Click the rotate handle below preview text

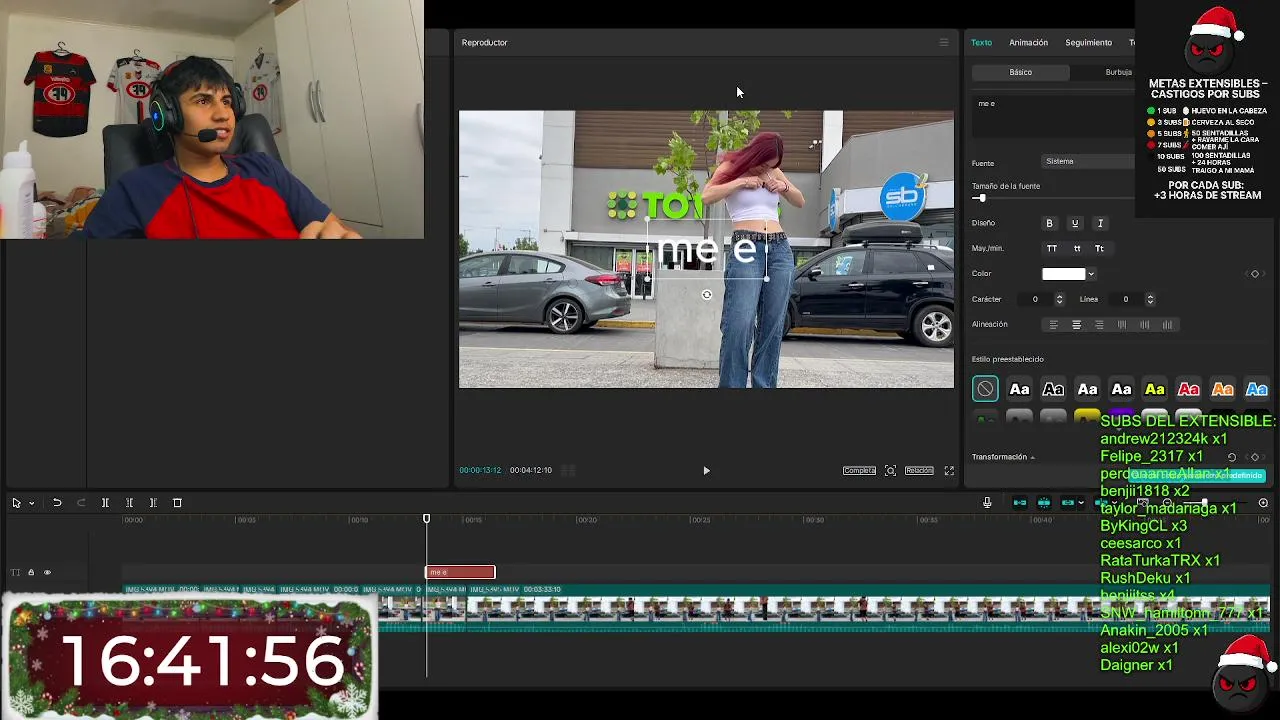(x=707, y=295)
